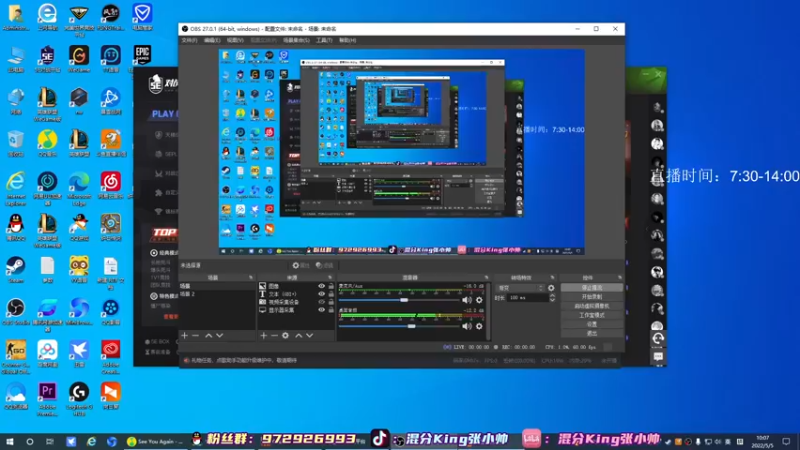Image resolution: width=800 pixels, height=450 pixels.
Task: Click the 停止推流 button
Action: click(x=591, y=288)
